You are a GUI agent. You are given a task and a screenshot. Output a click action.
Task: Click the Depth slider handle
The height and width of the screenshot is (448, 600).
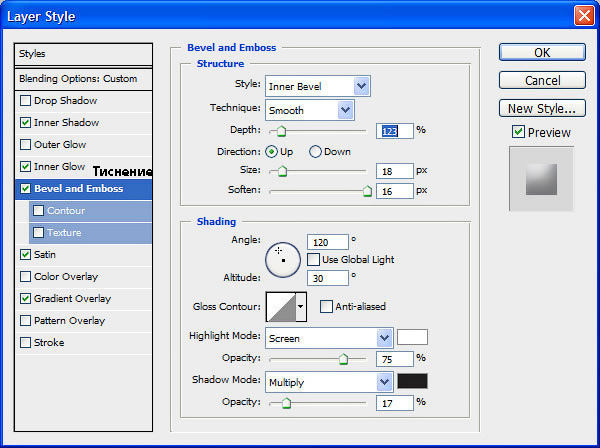click(x=281, y=131)
